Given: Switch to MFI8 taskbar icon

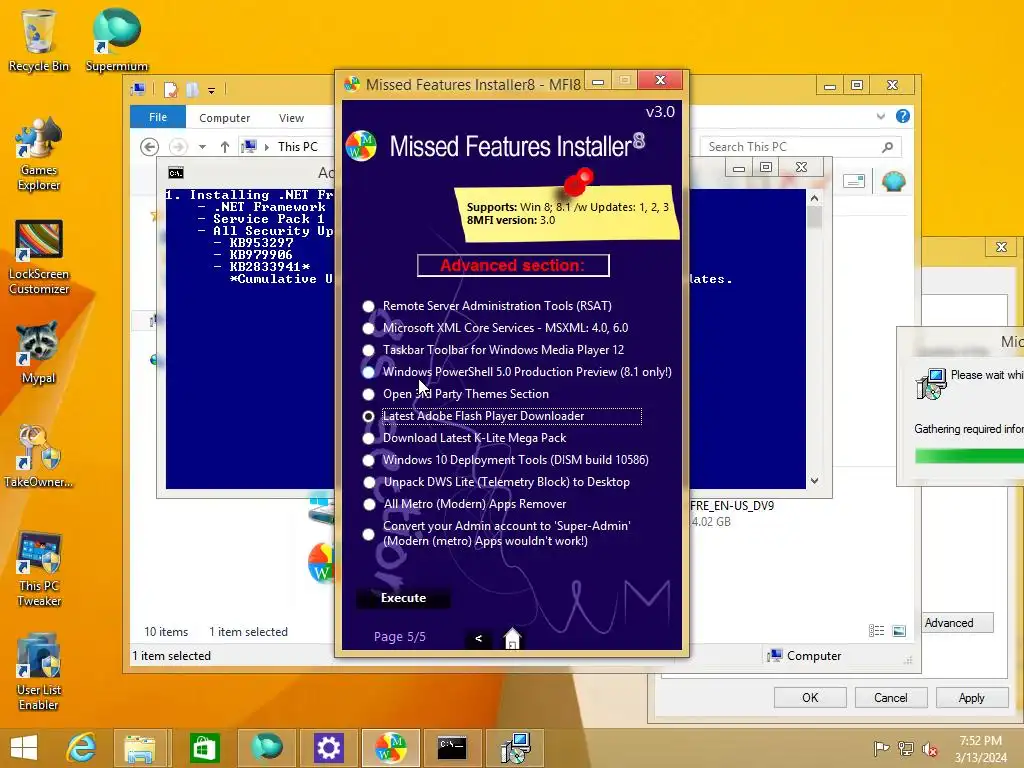Looking at the screenshot, I should 390,748.
